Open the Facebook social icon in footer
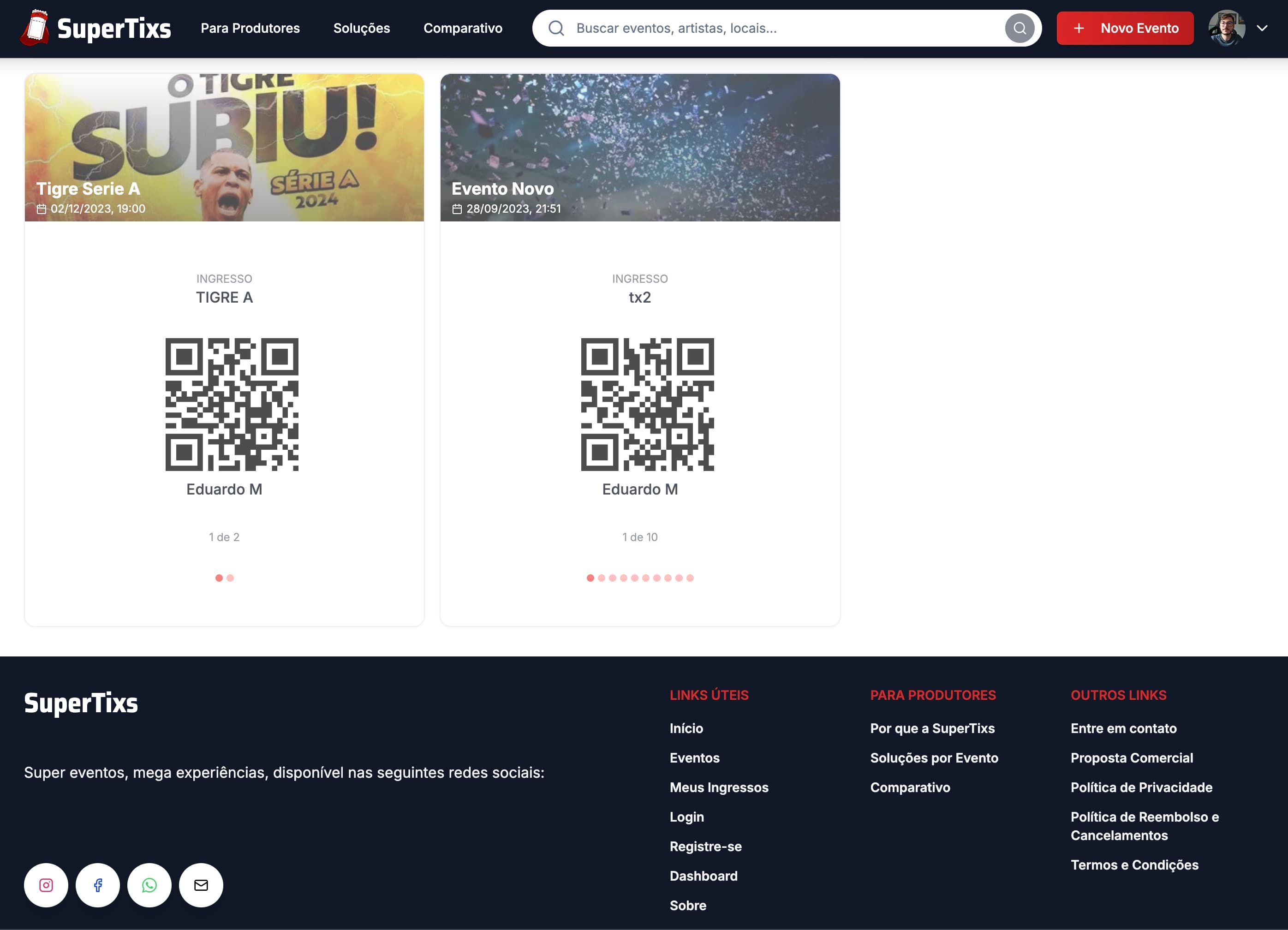 coord(98,885)
